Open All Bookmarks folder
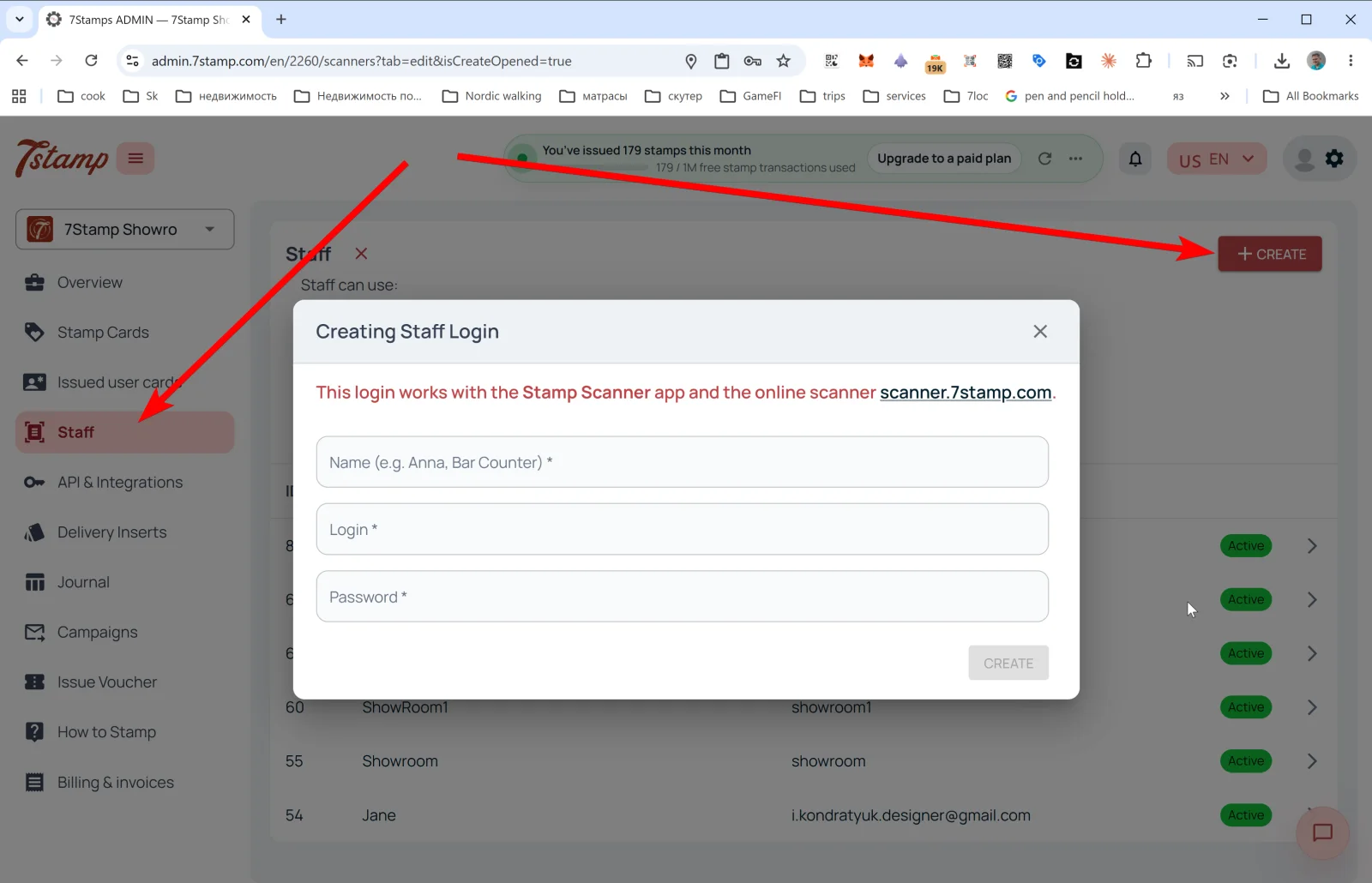This screenshot has height=883, width=1372. point(1311,96)
